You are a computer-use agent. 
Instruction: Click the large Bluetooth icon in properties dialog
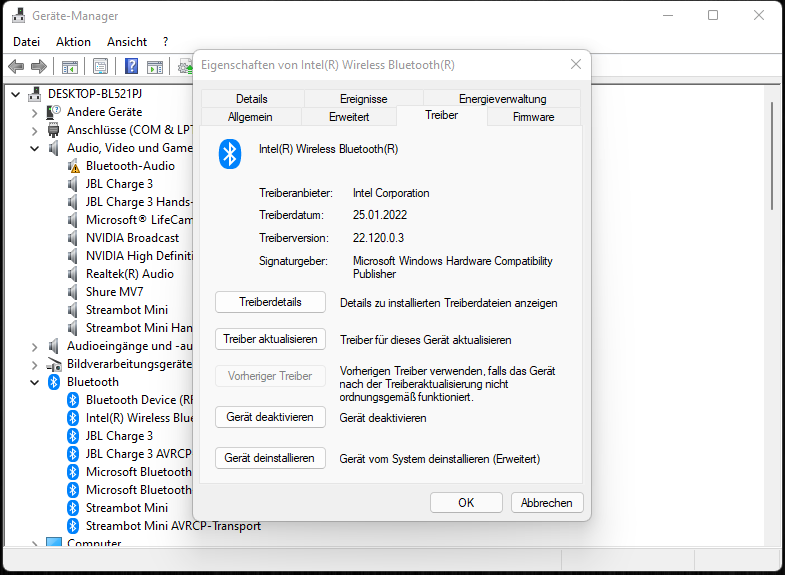coord(230,154)
